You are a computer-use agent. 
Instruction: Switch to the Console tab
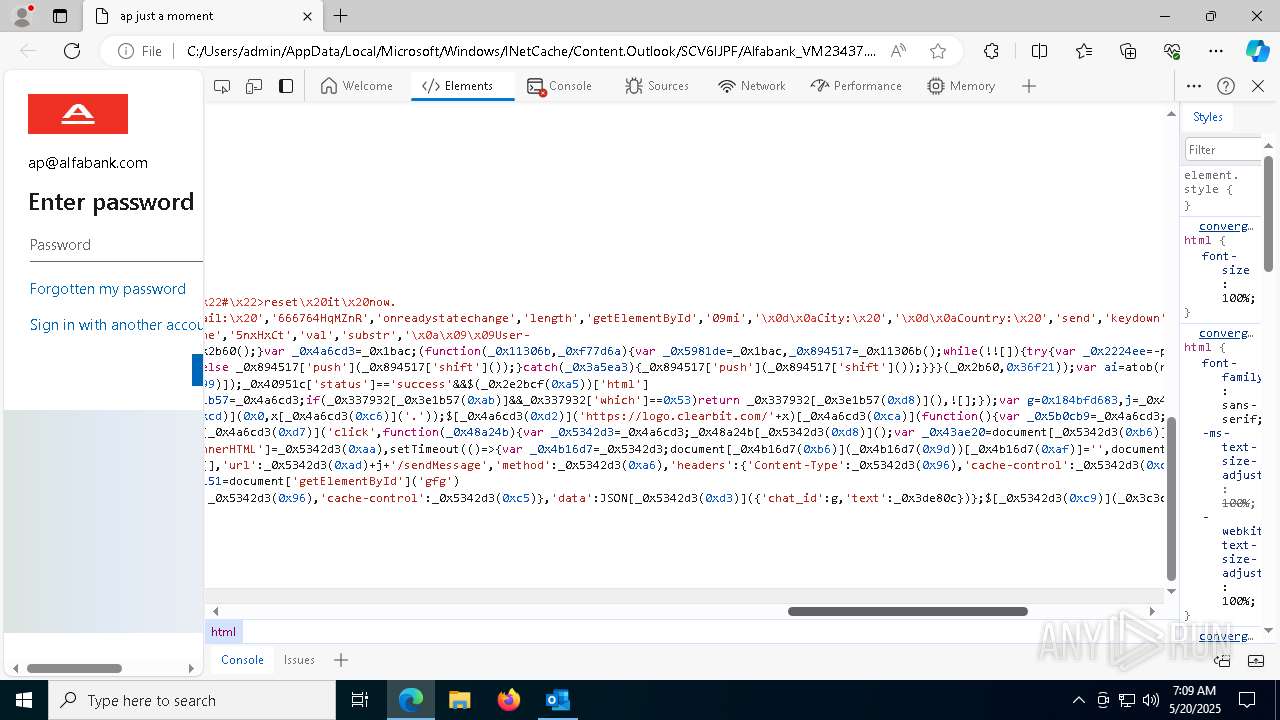[x=560, y=86]
